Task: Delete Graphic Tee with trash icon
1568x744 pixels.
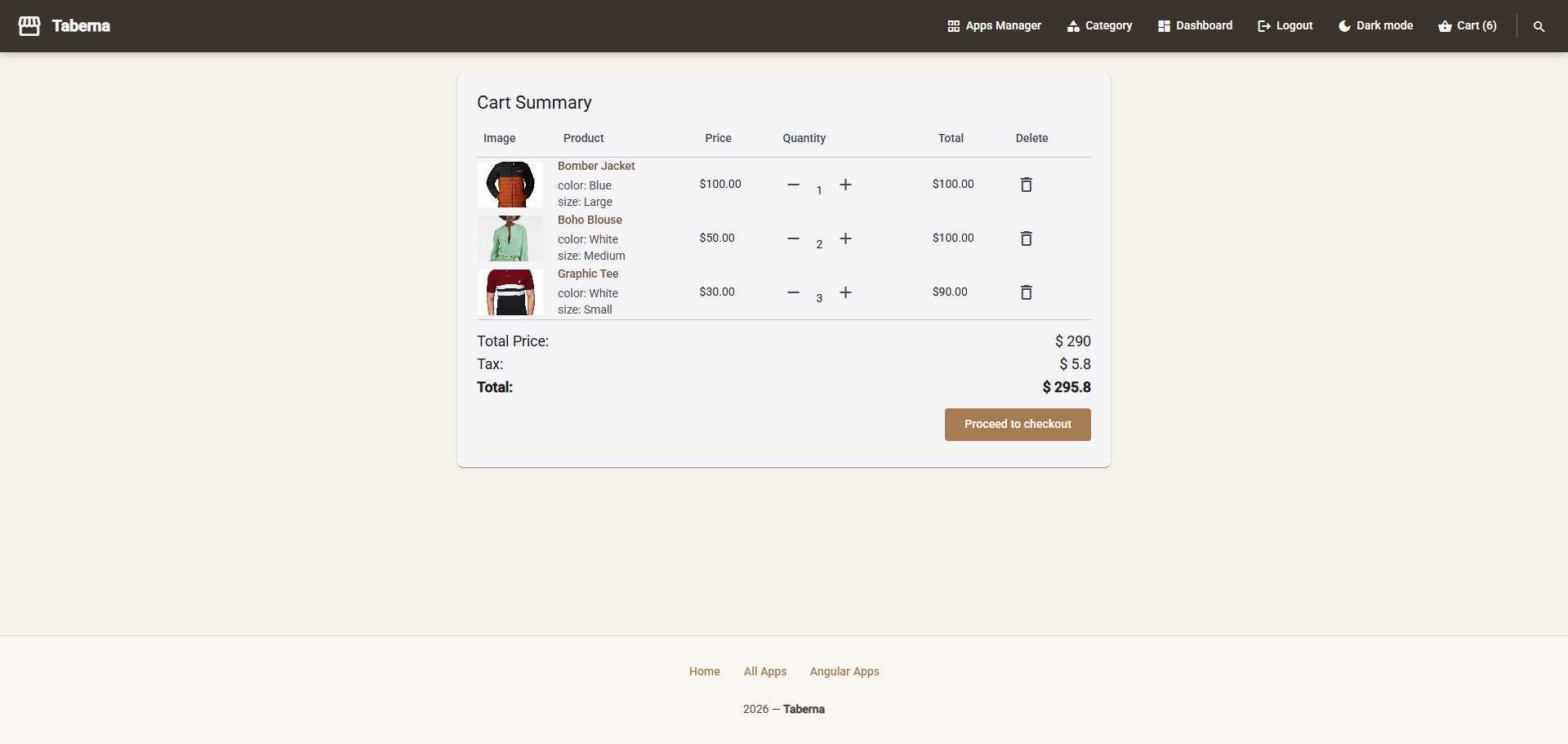Action: [x=1027, y=292]
